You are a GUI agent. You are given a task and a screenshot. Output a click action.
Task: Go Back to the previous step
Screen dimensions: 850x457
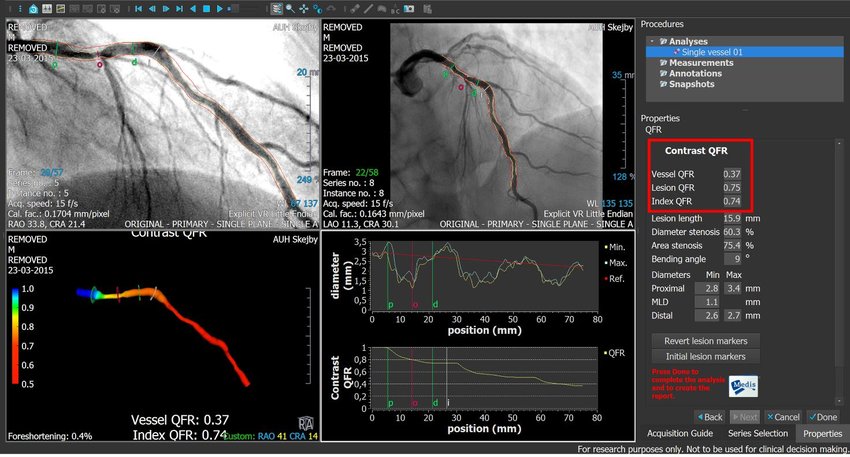point(709,416)
